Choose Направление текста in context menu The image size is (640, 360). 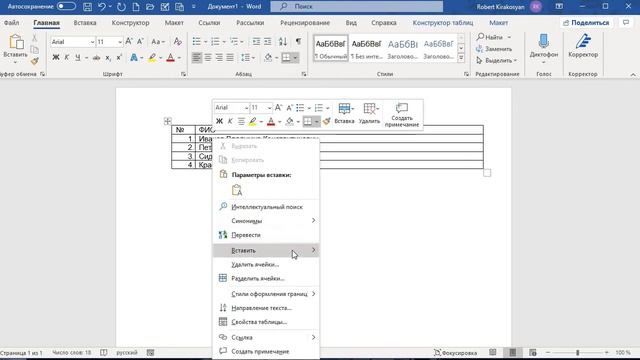pyautogui.click(x=266, y=308)
